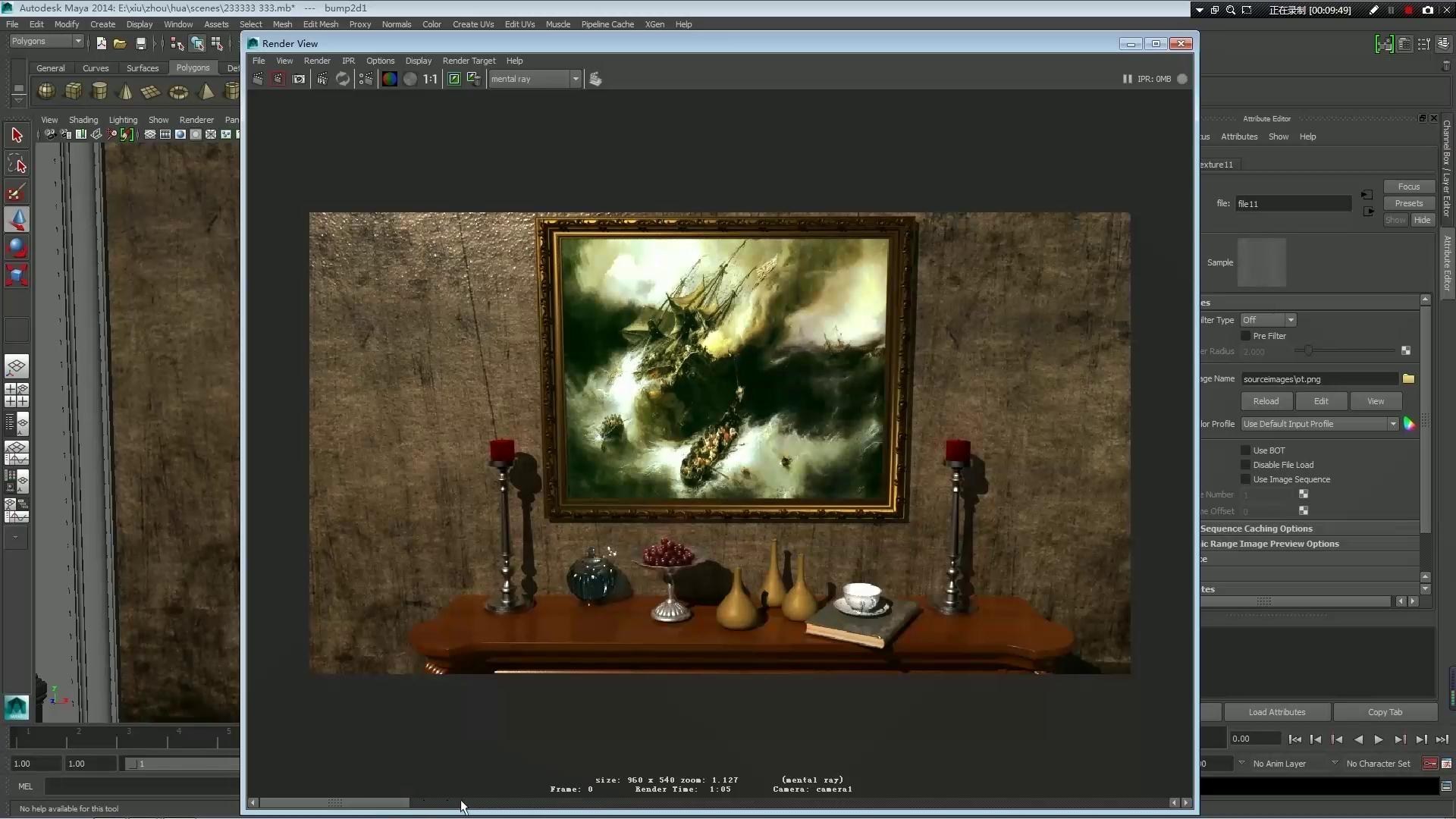Switch to the Surfaces shelf tab

point(143,68)
